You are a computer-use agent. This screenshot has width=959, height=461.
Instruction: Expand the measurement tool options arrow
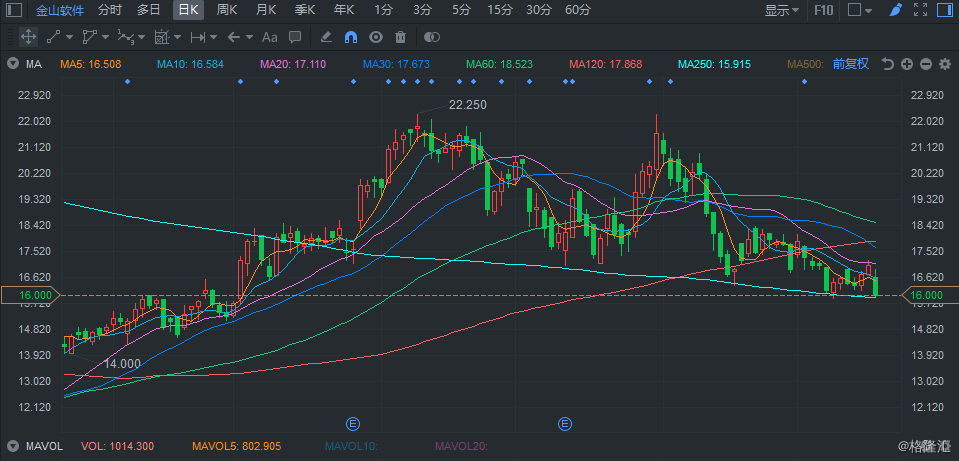(177, 37)
